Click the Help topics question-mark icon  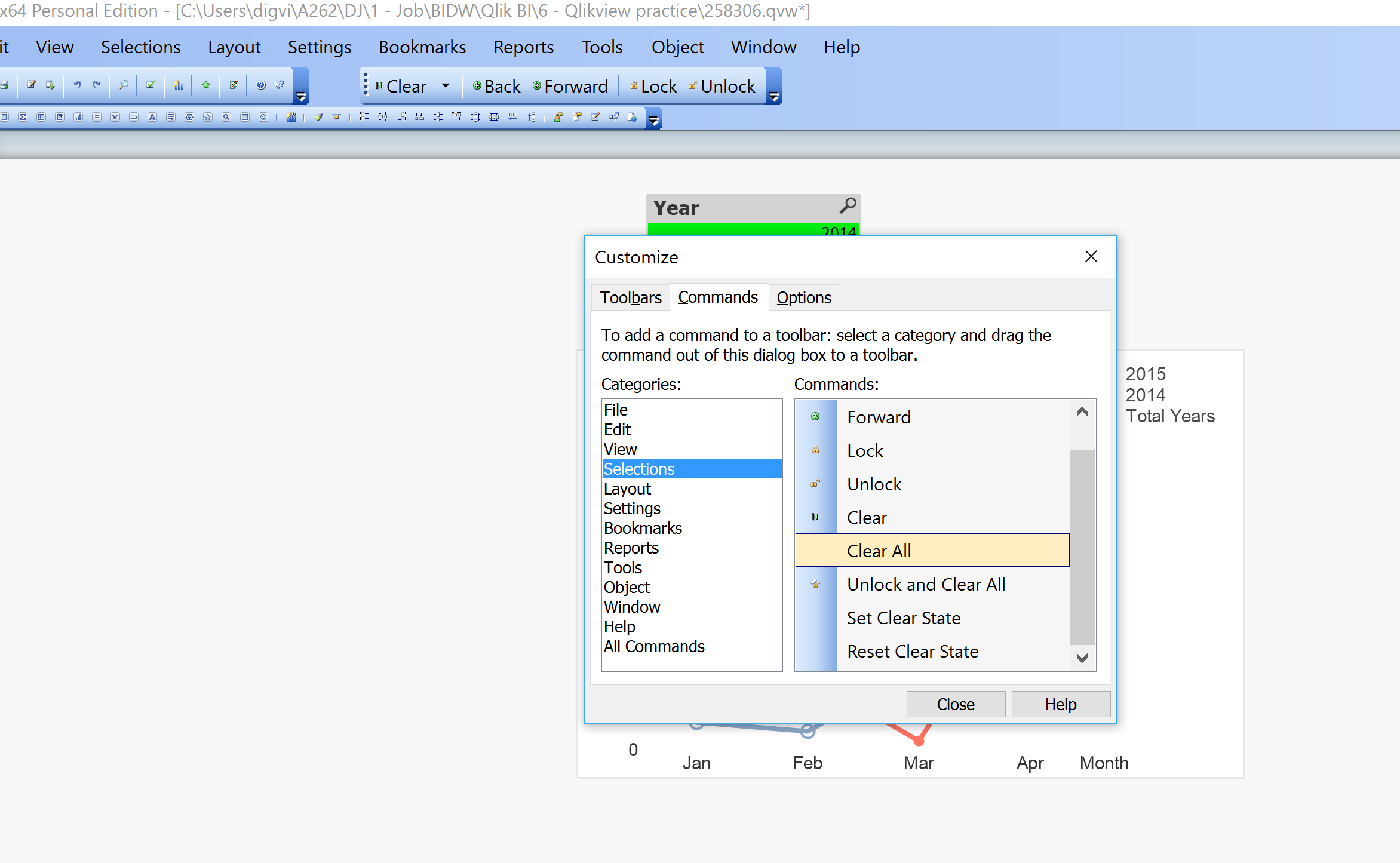(x=261, y=85)
